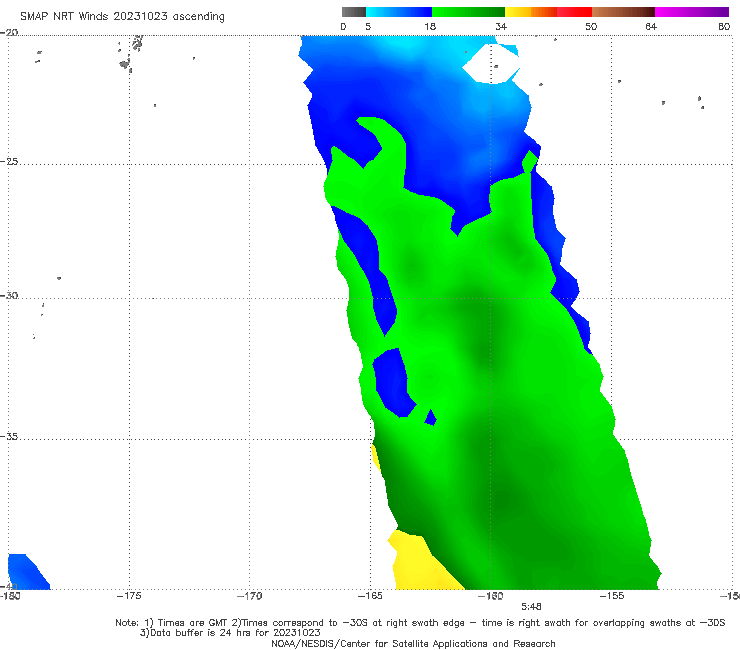Click the colorbar label "50"

591,26
